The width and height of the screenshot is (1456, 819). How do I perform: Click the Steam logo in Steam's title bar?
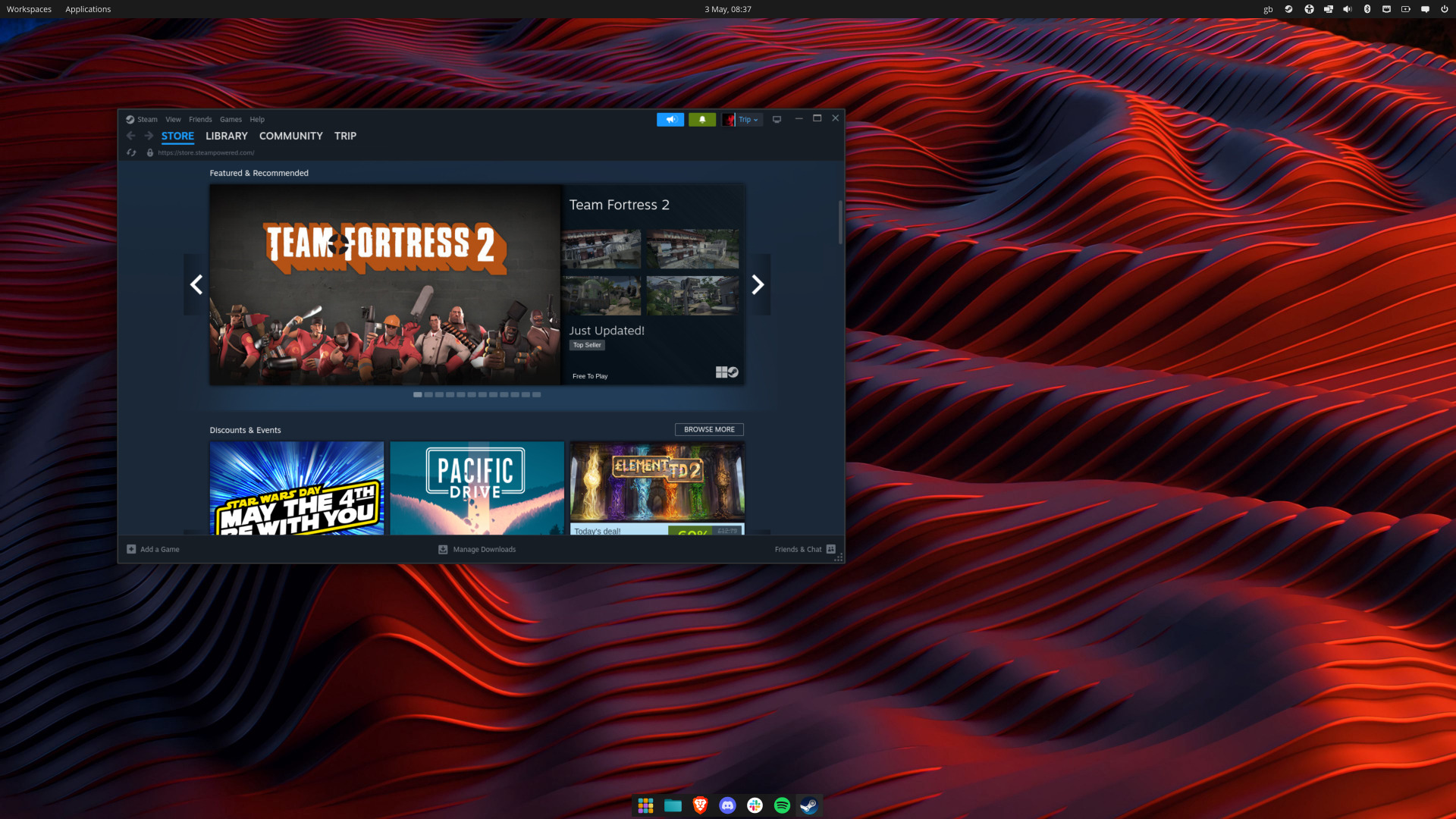click(x=130, y=119)
